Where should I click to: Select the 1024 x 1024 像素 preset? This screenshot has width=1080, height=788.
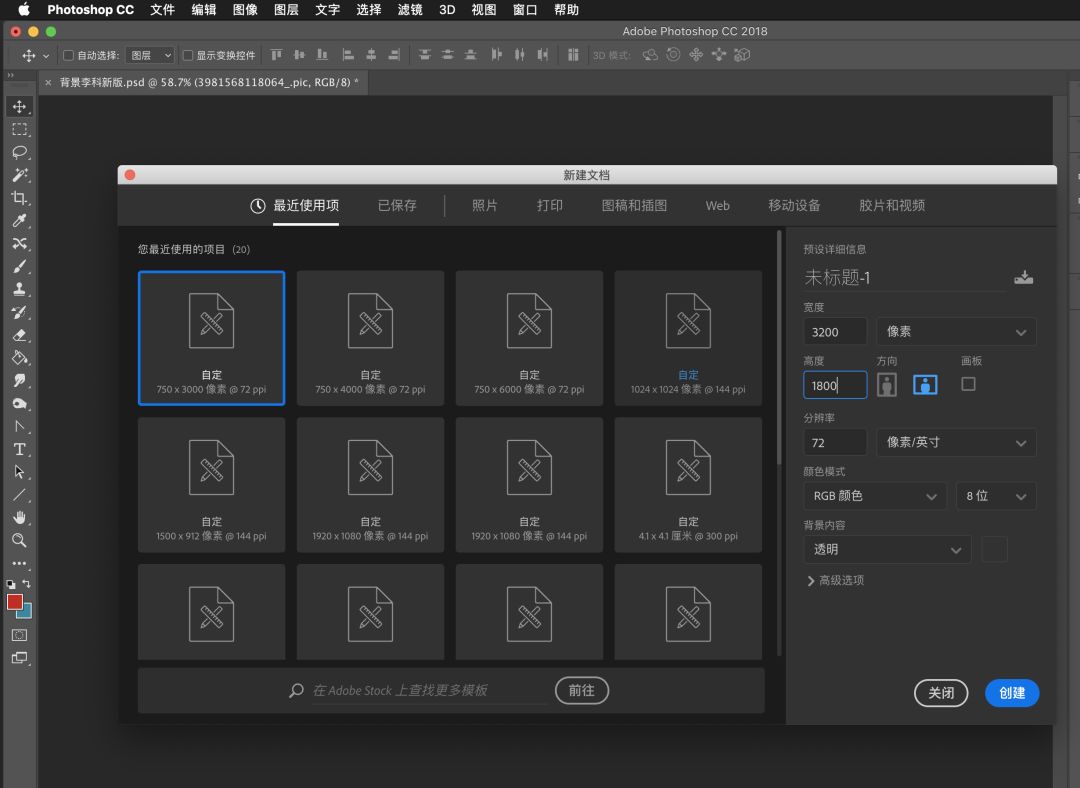click(x=688, y=338)
